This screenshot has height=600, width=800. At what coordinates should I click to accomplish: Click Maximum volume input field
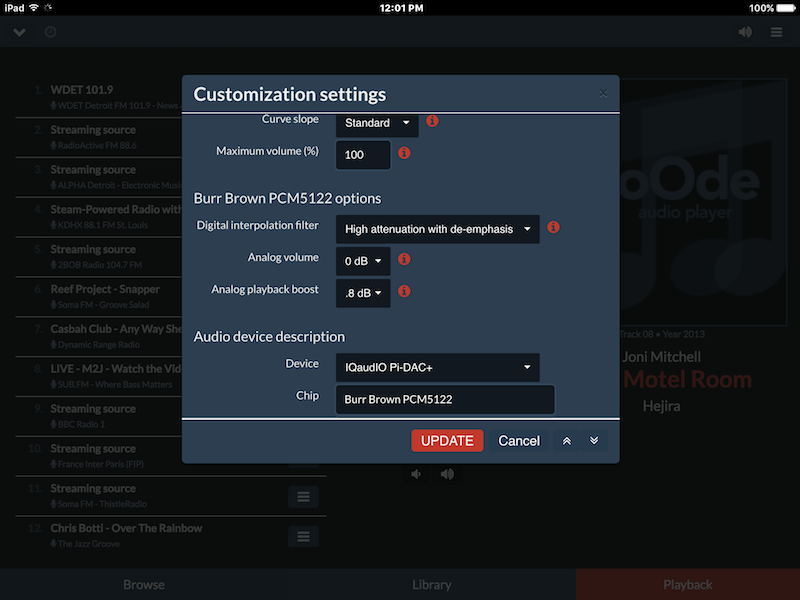(x=363, y=155)
